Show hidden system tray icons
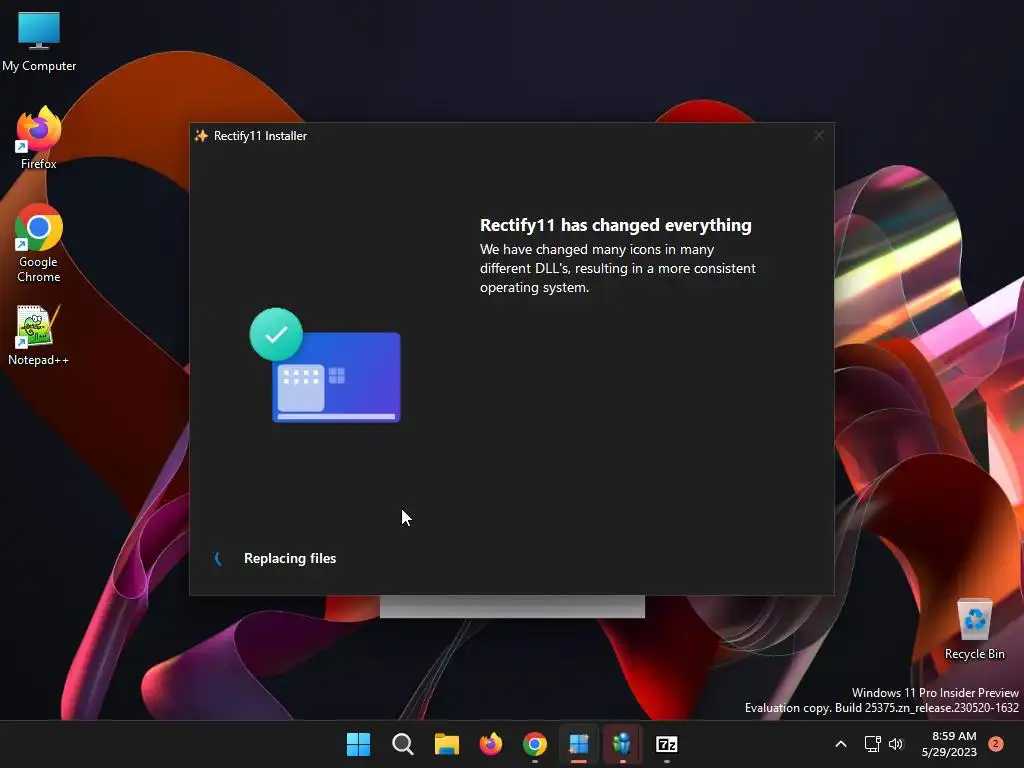The image size is (1024, 768). click(841, 744)
